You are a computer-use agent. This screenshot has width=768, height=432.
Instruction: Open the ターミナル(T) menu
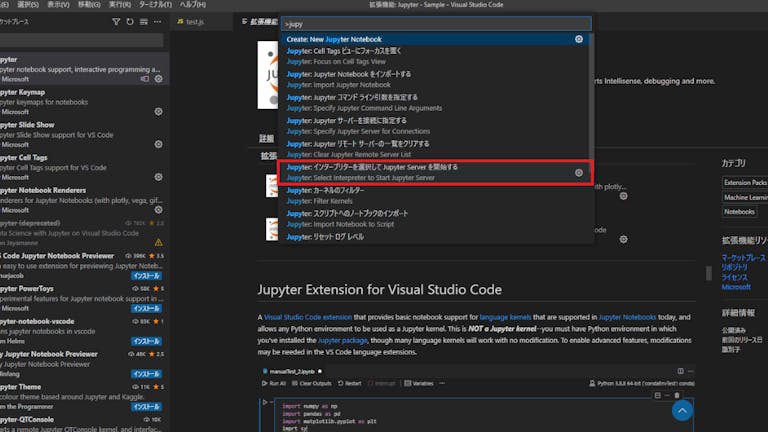(x=155, y=4)
